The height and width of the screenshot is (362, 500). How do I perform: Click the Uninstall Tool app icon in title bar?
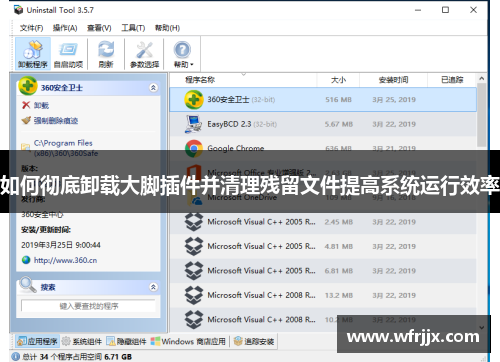[18, 10]
